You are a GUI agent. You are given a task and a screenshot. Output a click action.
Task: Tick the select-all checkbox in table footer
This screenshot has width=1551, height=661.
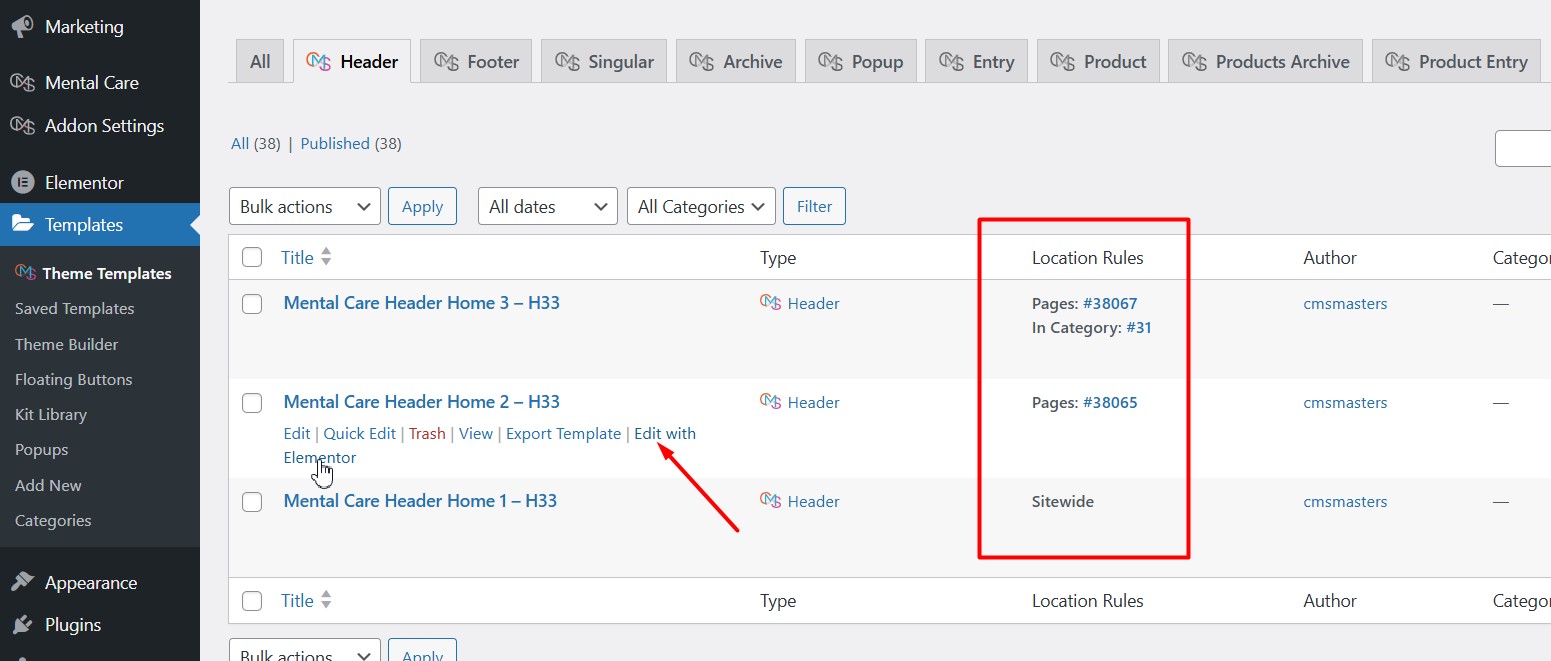point(252,601)
